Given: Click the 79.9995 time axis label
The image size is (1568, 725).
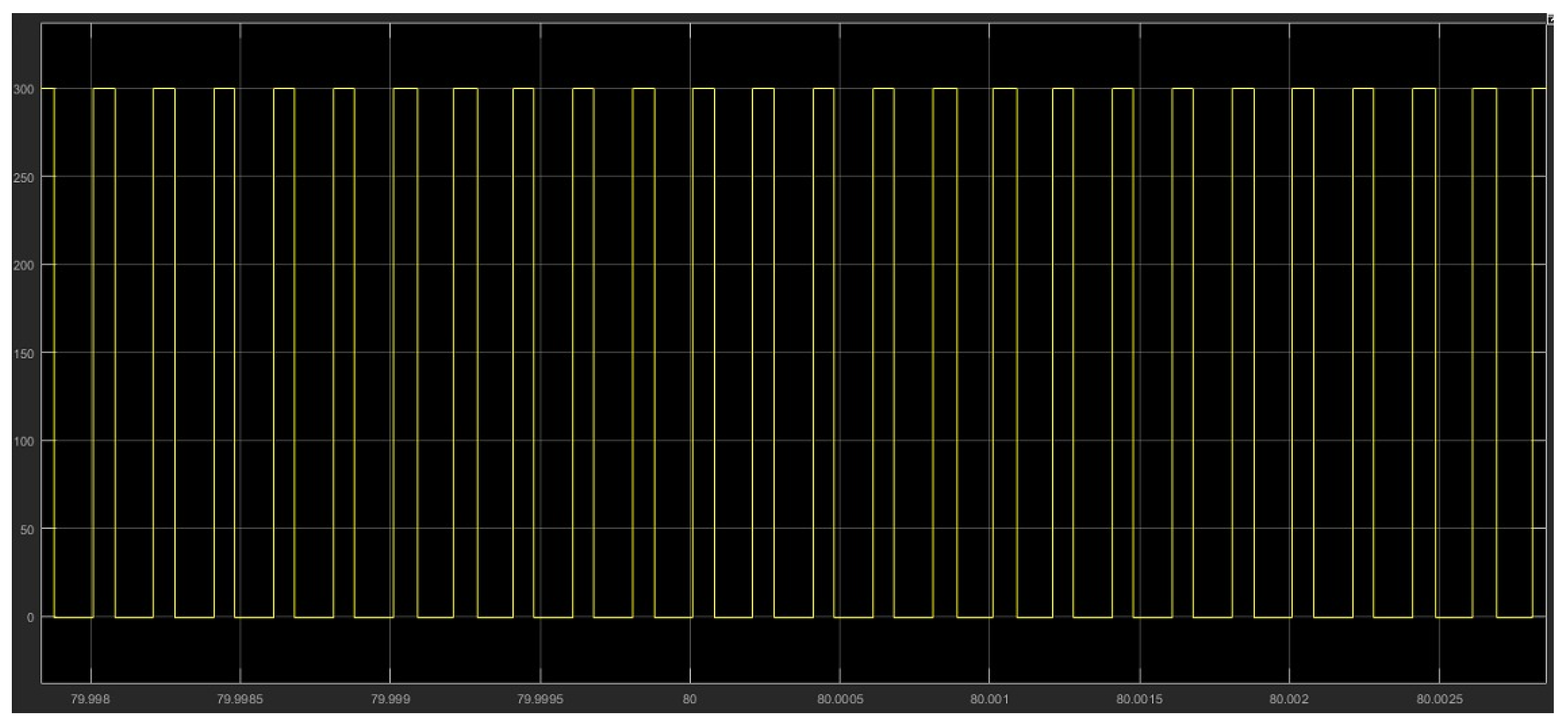Looking at the screenshot, I should tap(540, 699).
